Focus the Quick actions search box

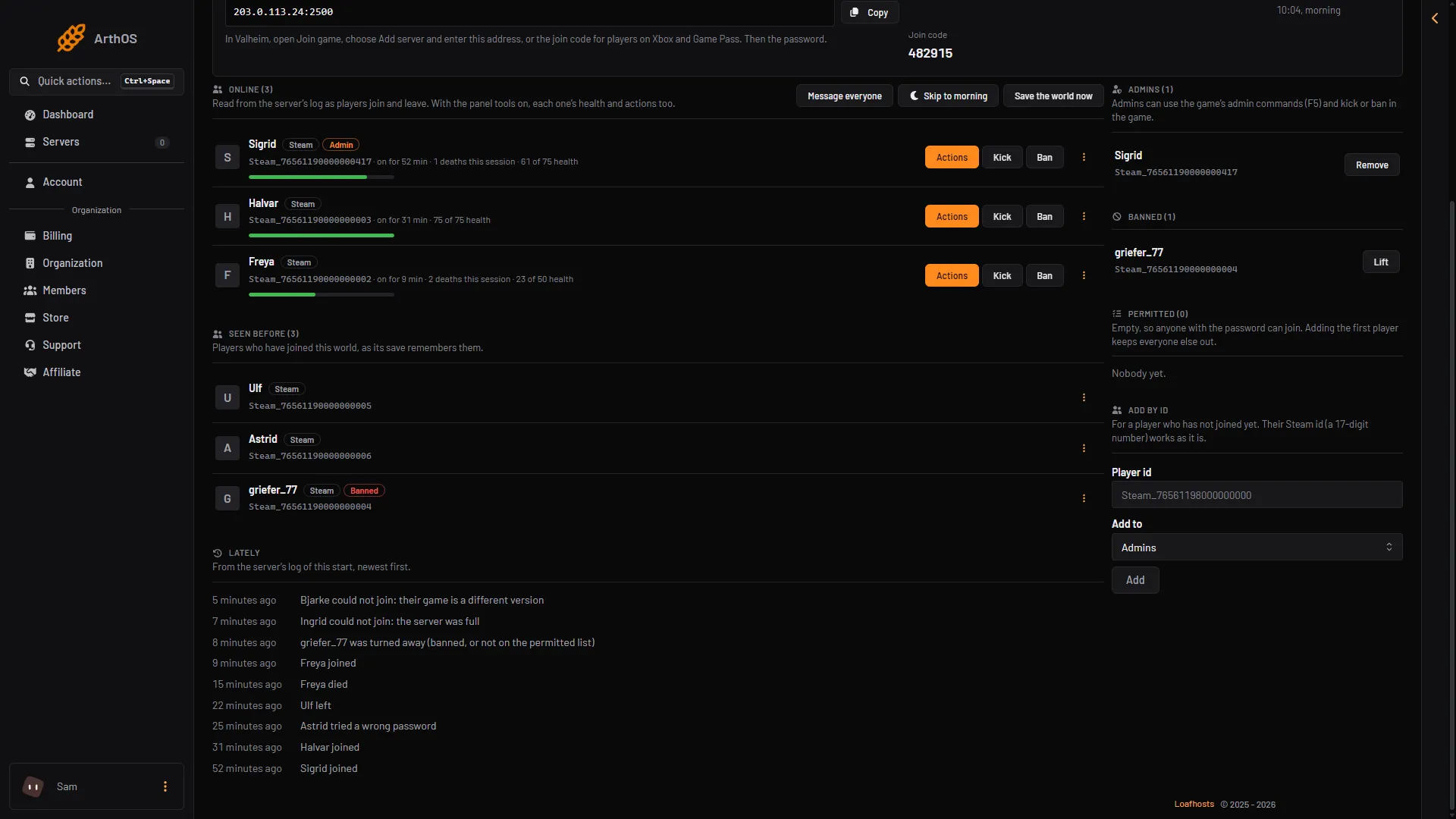coord(96,81)
